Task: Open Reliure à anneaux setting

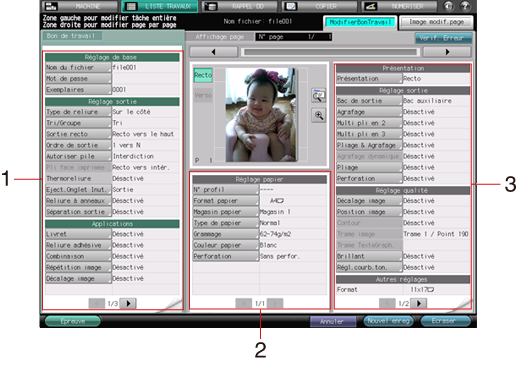Action: 78,201
